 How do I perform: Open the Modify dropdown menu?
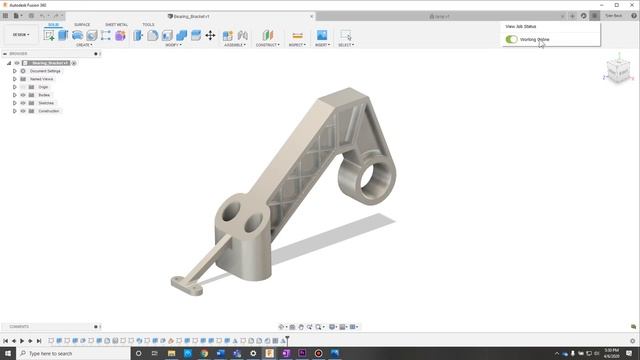173,45
